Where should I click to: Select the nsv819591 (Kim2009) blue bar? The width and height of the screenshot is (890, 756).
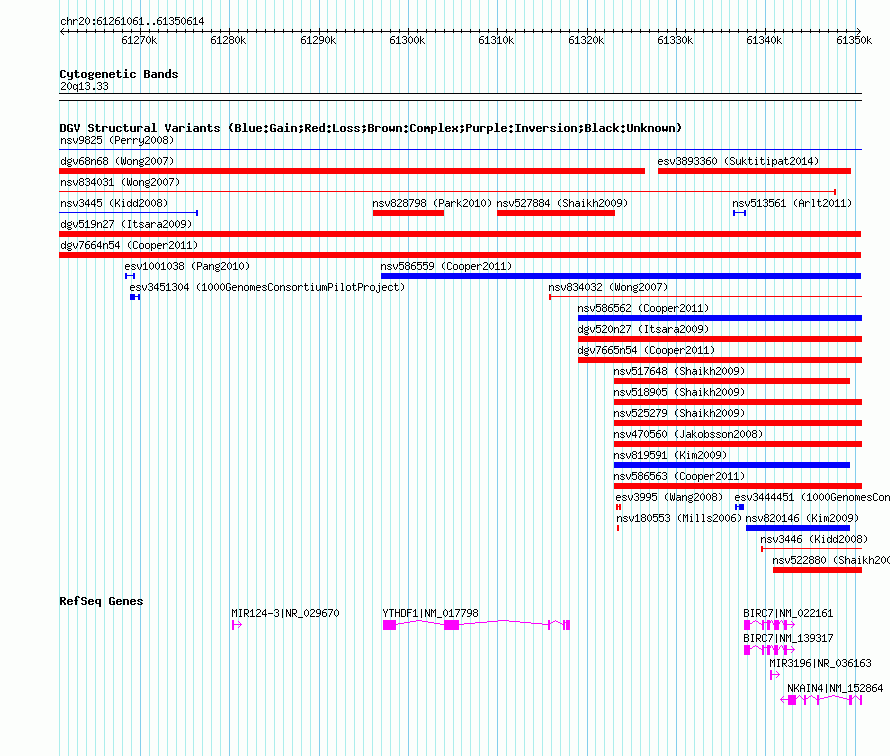coord(732,465)
